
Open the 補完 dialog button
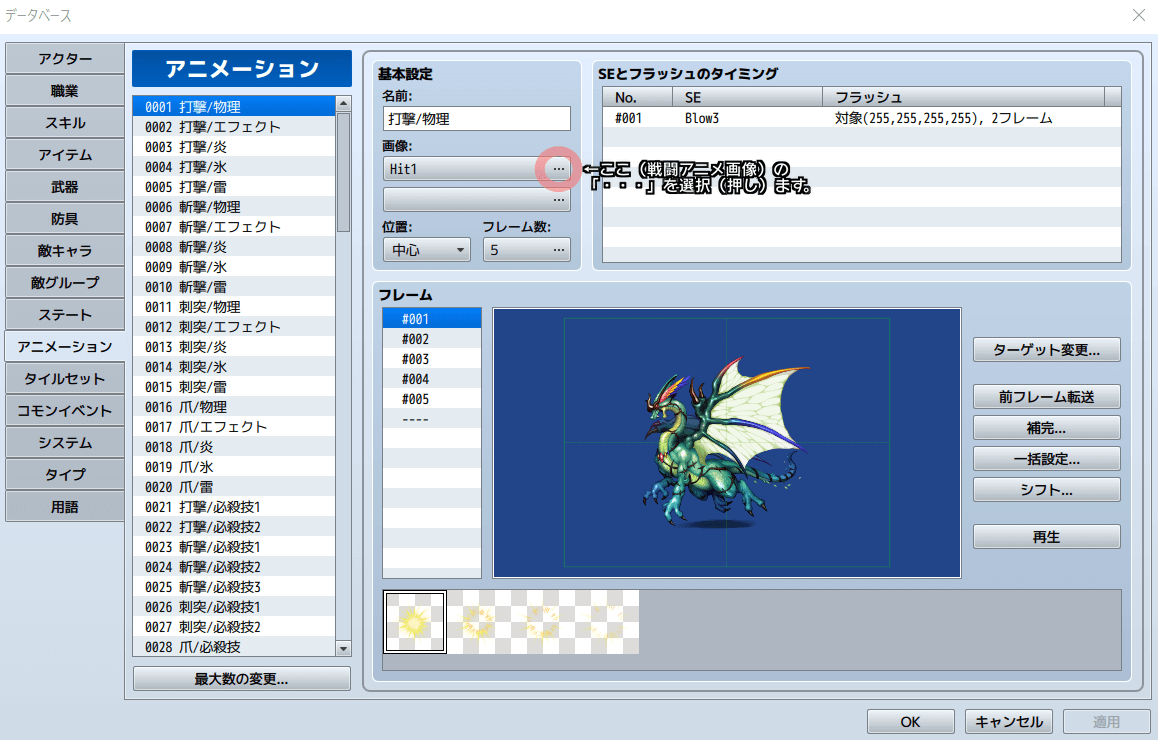(1046, 428)
